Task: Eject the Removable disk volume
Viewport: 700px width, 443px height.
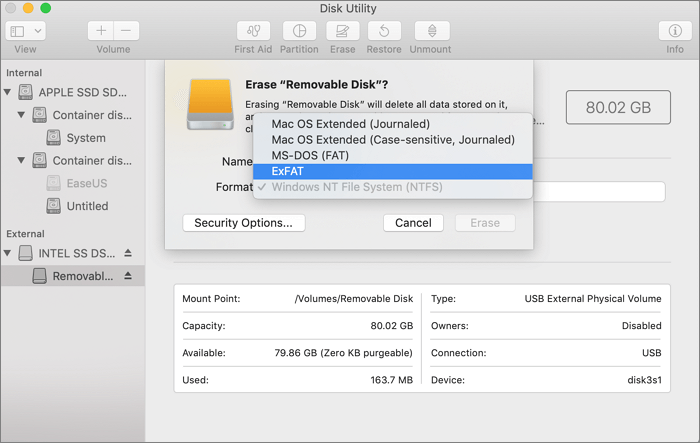Action: click(128, 276)
